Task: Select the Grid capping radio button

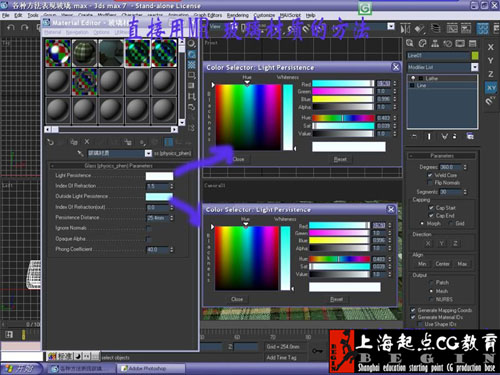Action: 451,223
